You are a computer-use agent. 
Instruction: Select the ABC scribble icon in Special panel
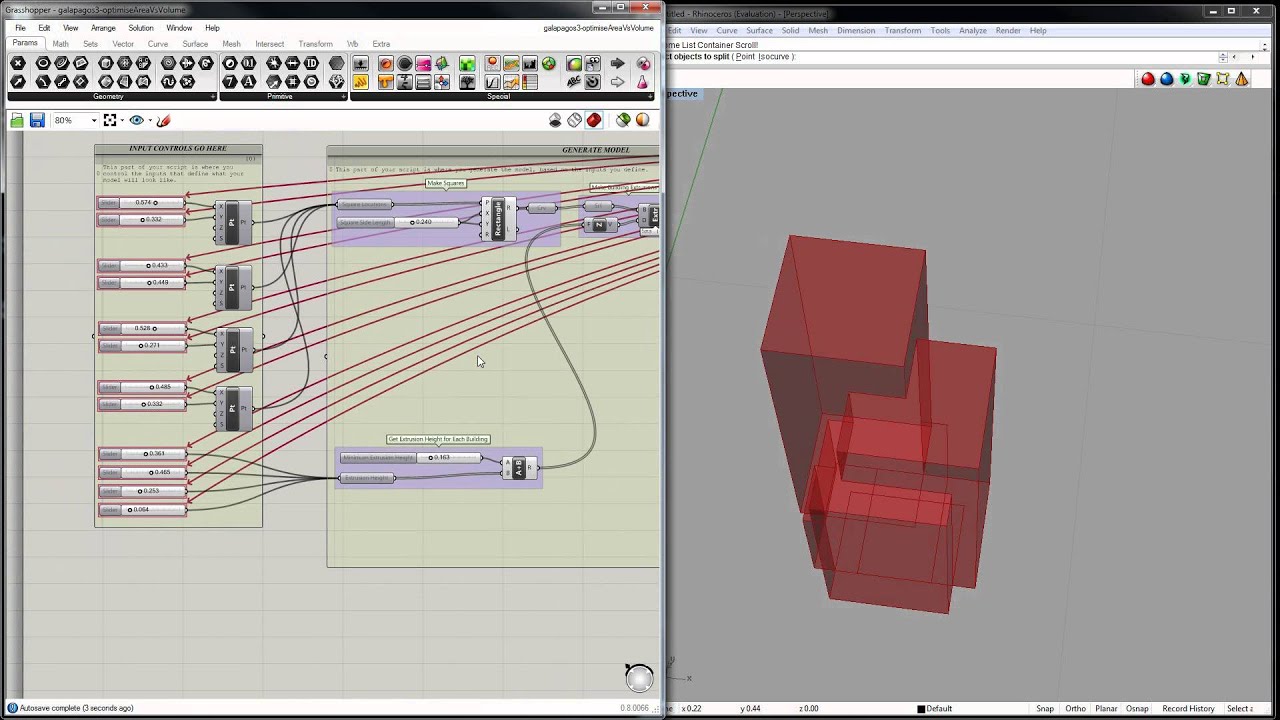coord(574,82)
